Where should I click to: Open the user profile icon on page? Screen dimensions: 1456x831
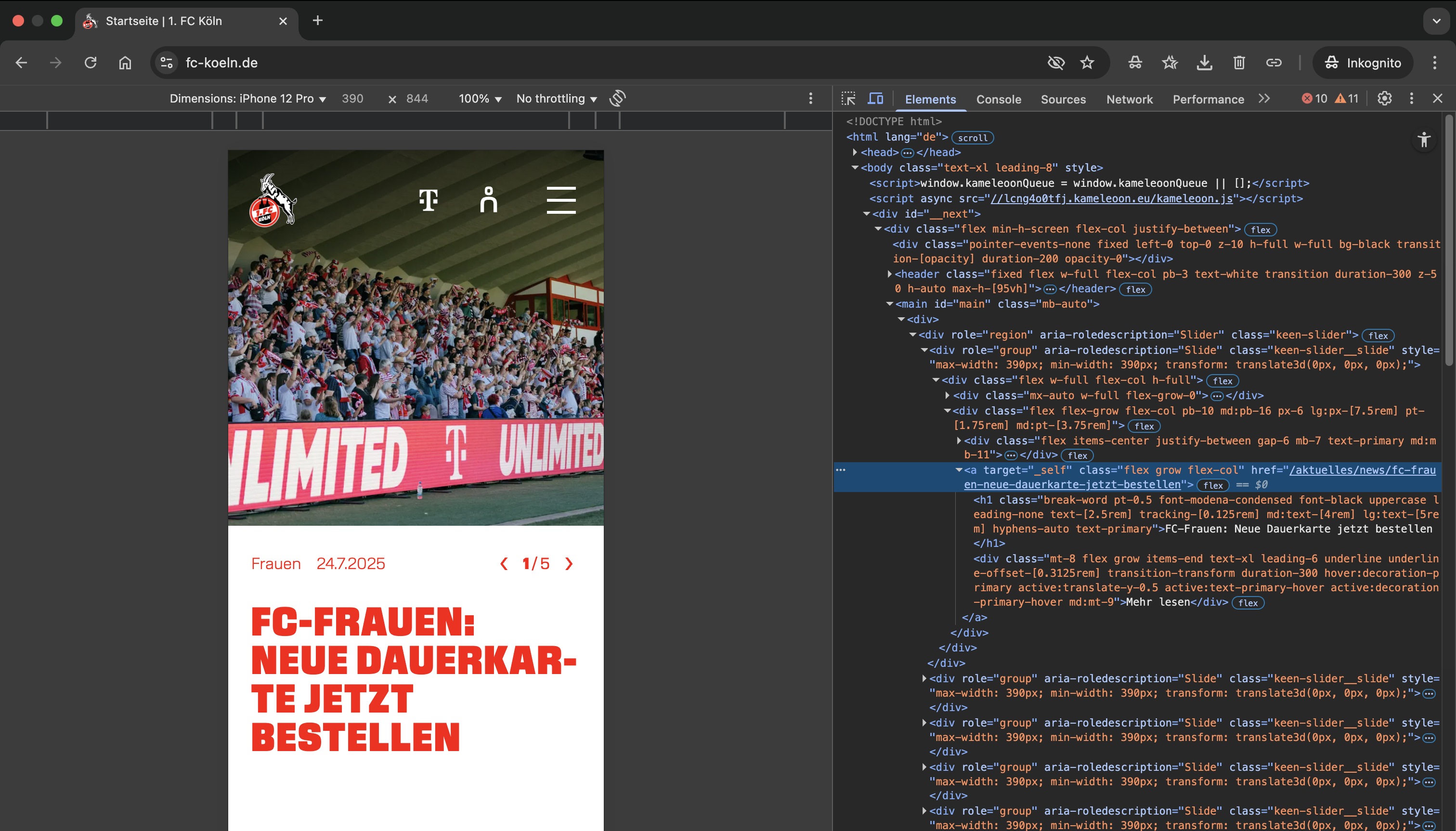pyautogui.click(x=489, y=200)
